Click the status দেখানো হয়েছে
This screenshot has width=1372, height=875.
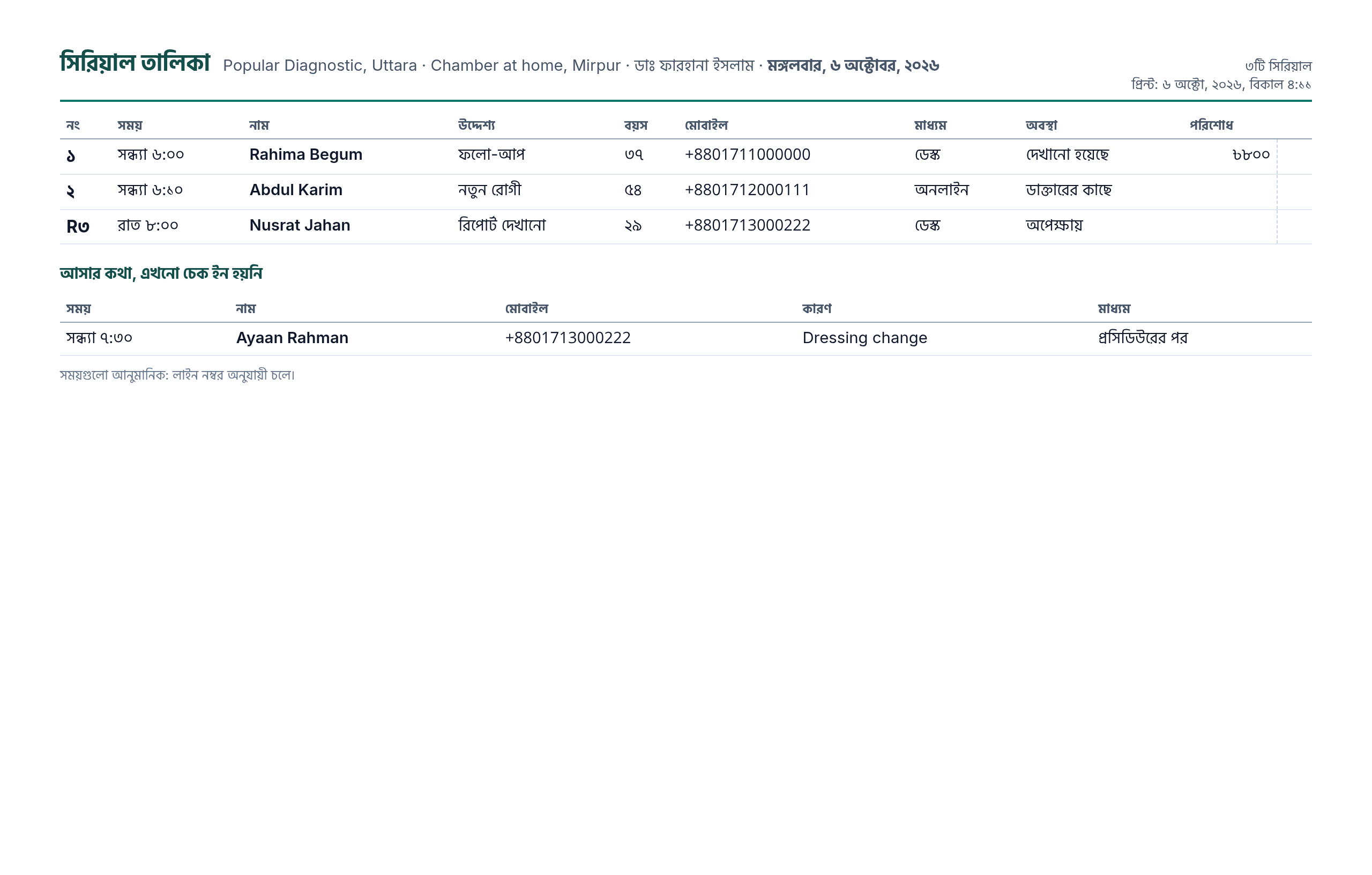pyautogui.click(x=1067, y=154)
